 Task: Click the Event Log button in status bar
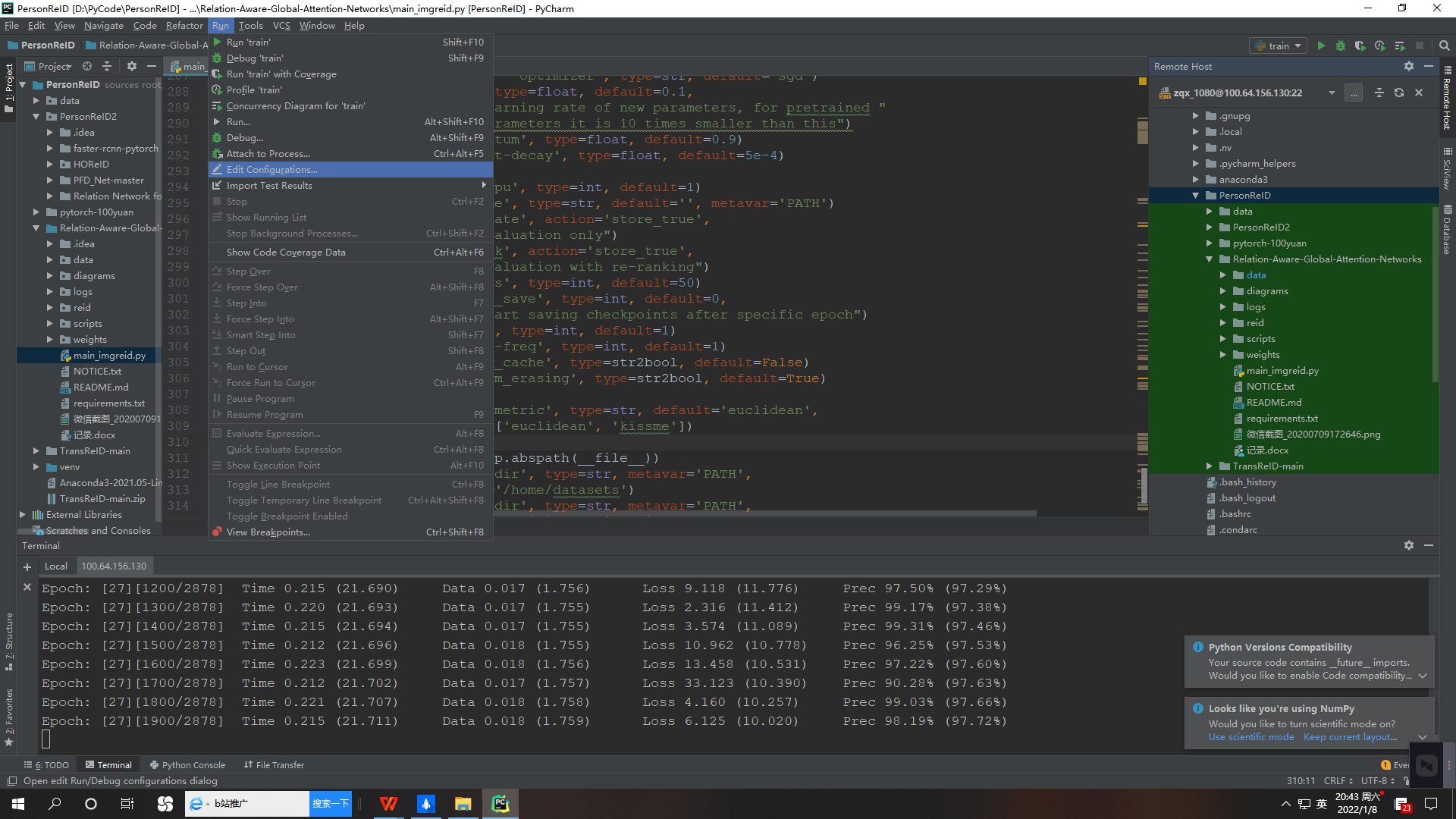click(x=1395, y=765)
